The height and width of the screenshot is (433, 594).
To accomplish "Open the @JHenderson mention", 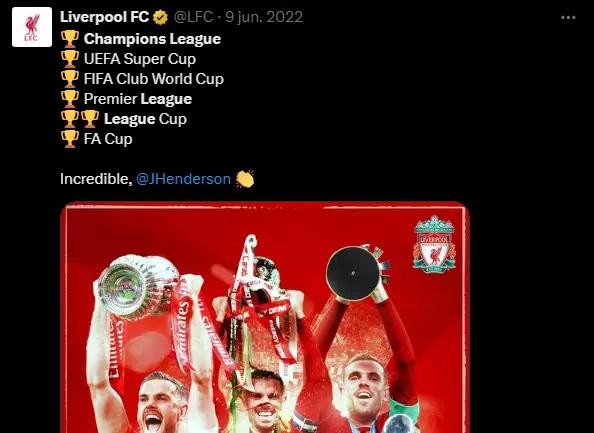I will coord(183,178).
